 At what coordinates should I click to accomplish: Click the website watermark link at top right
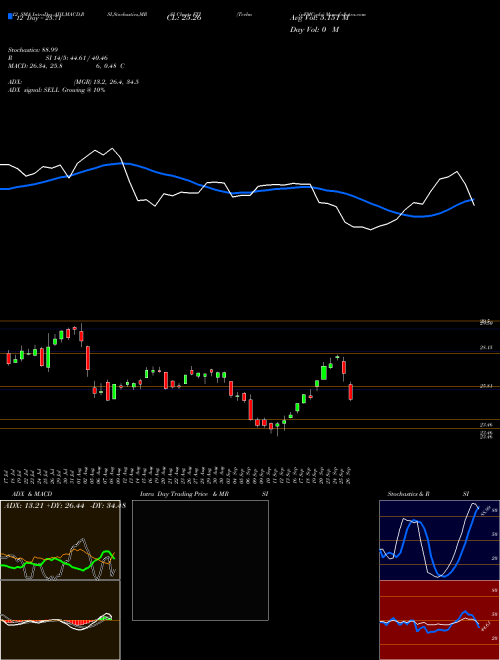tap(334, 14)
